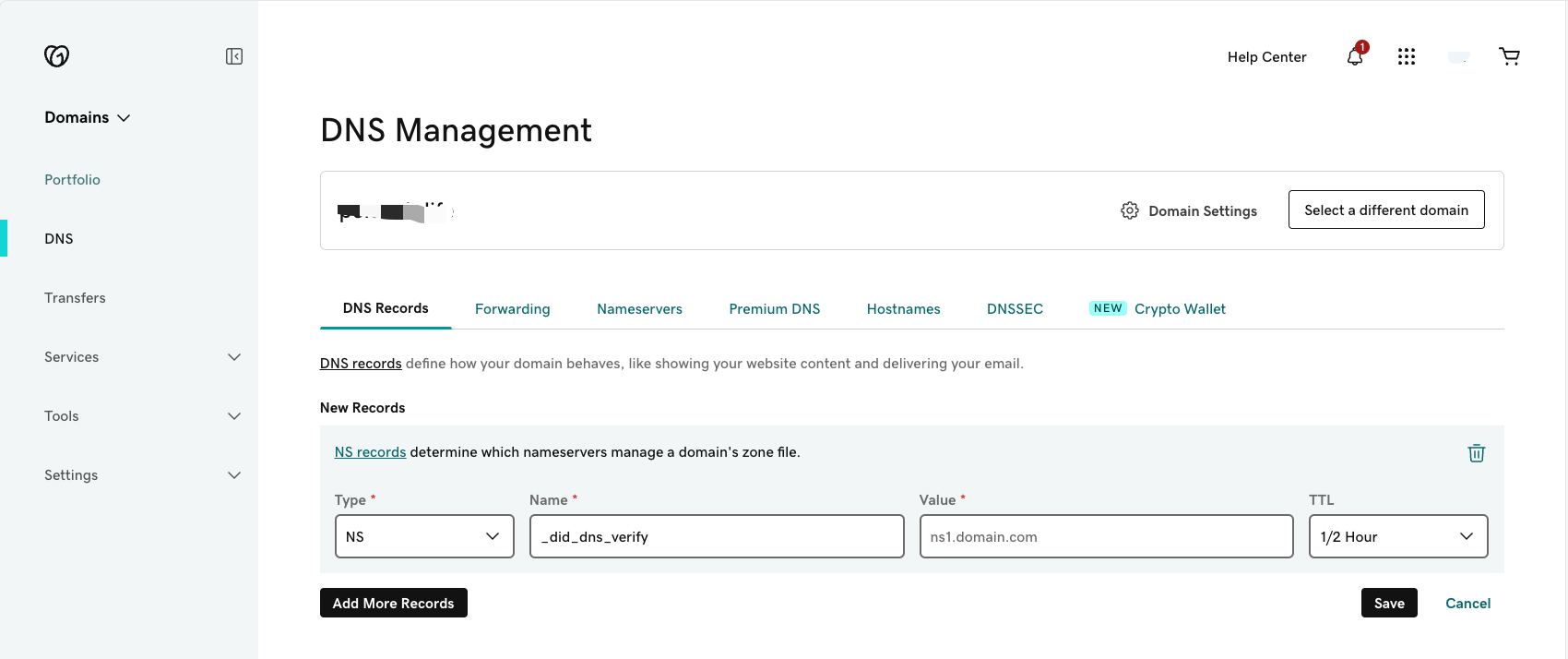Collapse the sidebar panel icon
Screen dimensions: 1568x659
[x=234, y=56]
